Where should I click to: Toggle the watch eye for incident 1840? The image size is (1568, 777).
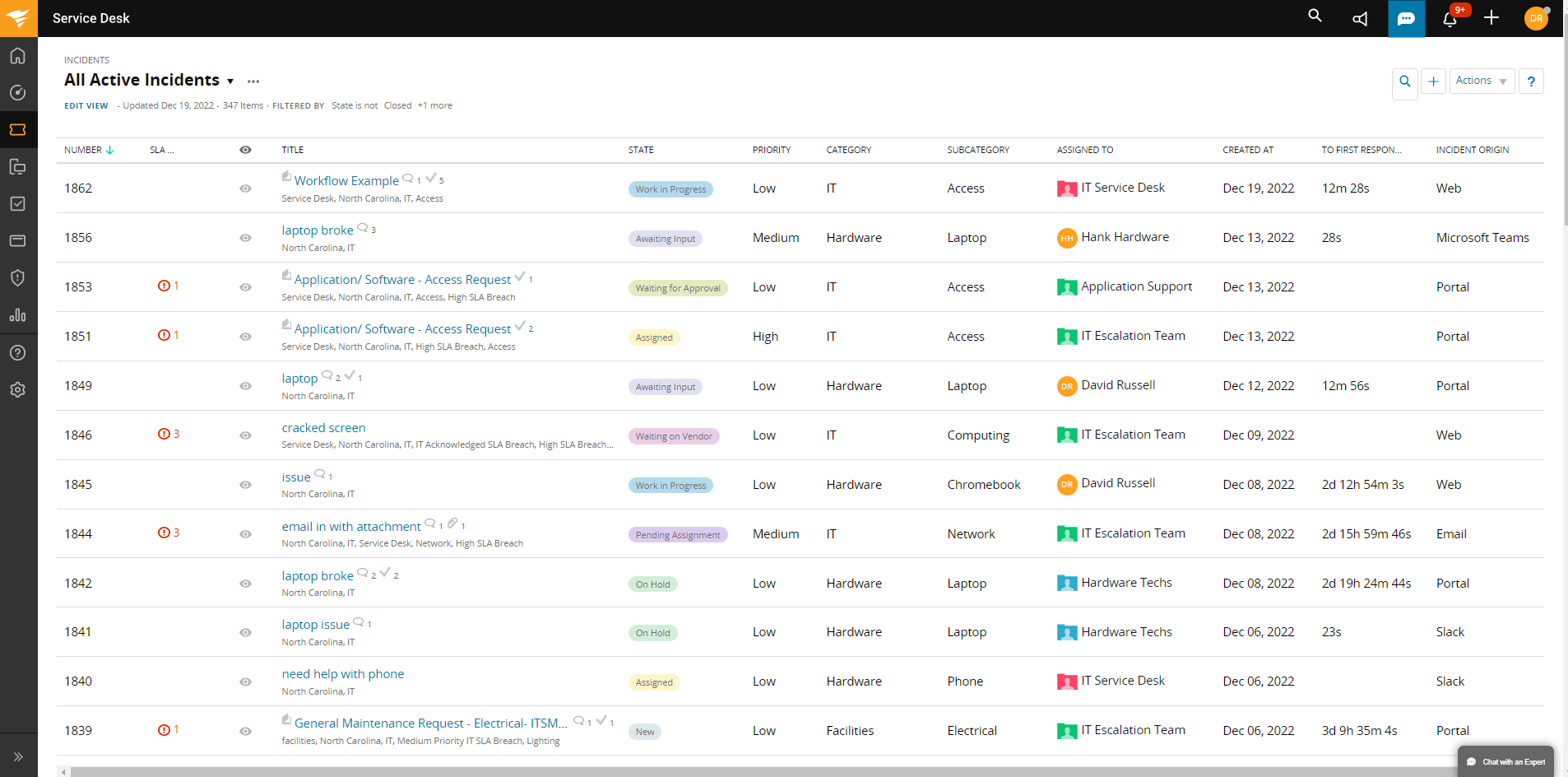click(245, 682)
